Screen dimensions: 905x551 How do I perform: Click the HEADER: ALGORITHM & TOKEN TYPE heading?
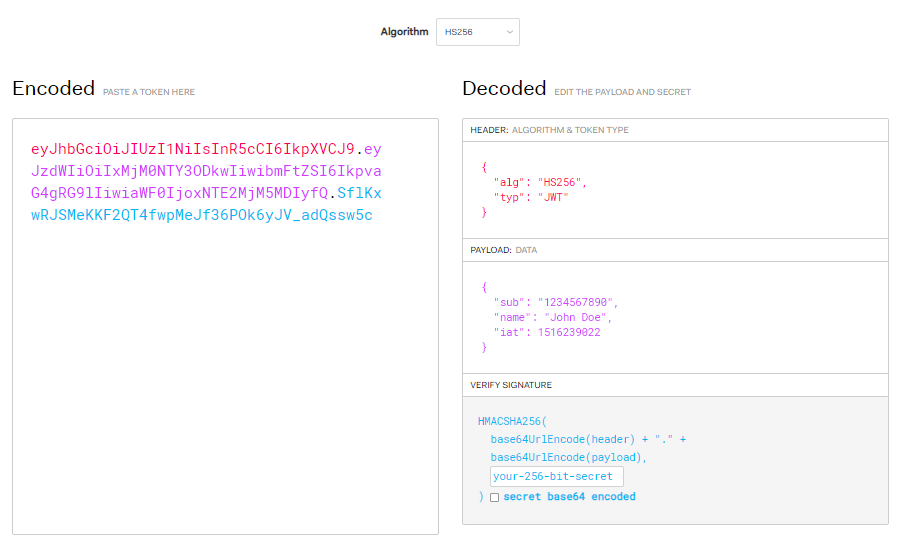[x=549, y=130]
